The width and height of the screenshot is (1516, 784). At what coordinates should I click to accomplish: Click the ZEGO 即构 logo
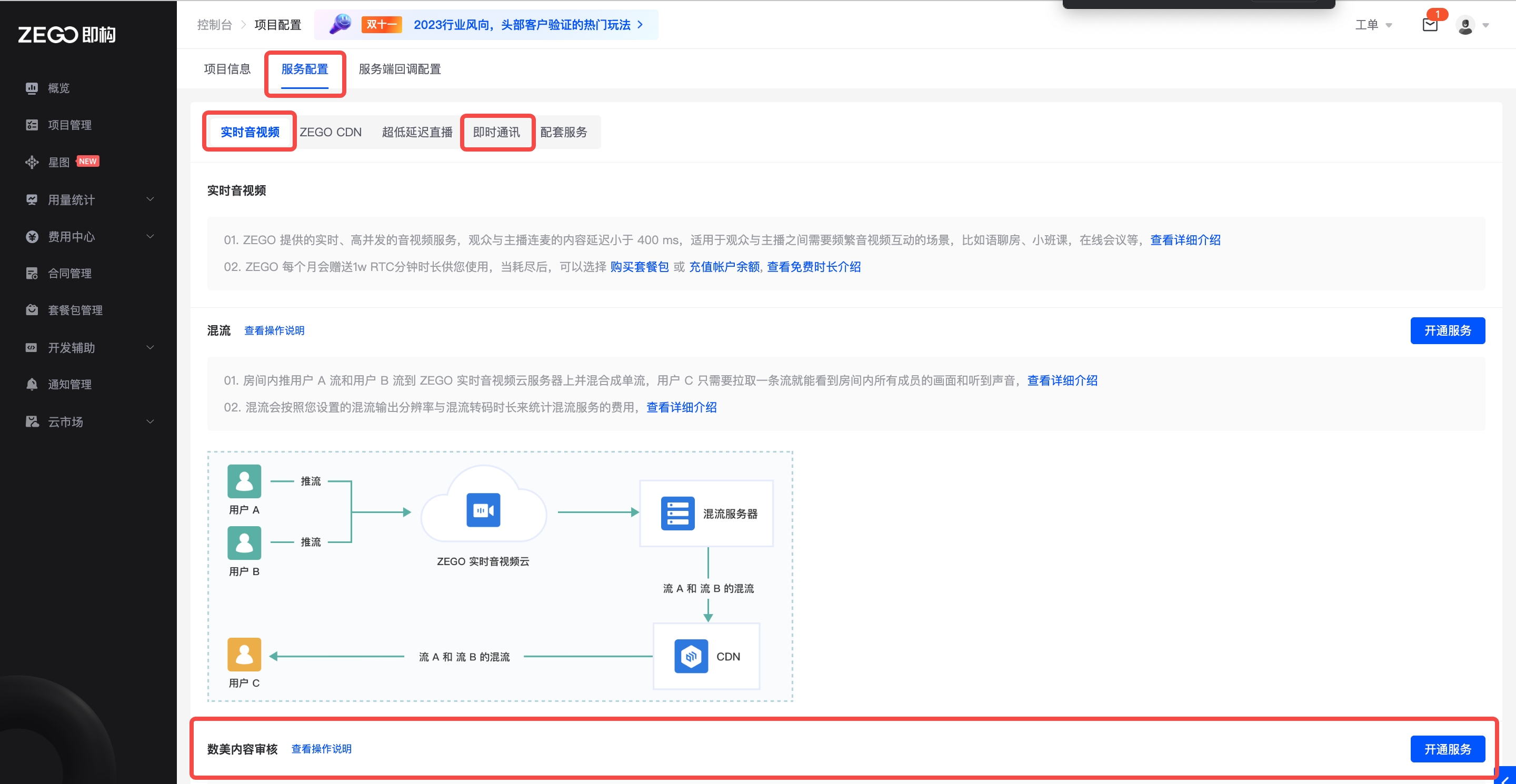coord(66,35)
